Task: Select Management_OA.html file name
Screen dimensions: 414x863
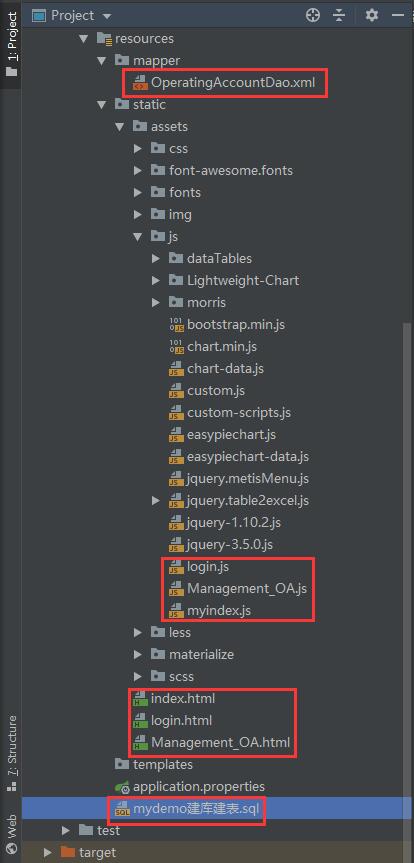Action: click(221, 742)
